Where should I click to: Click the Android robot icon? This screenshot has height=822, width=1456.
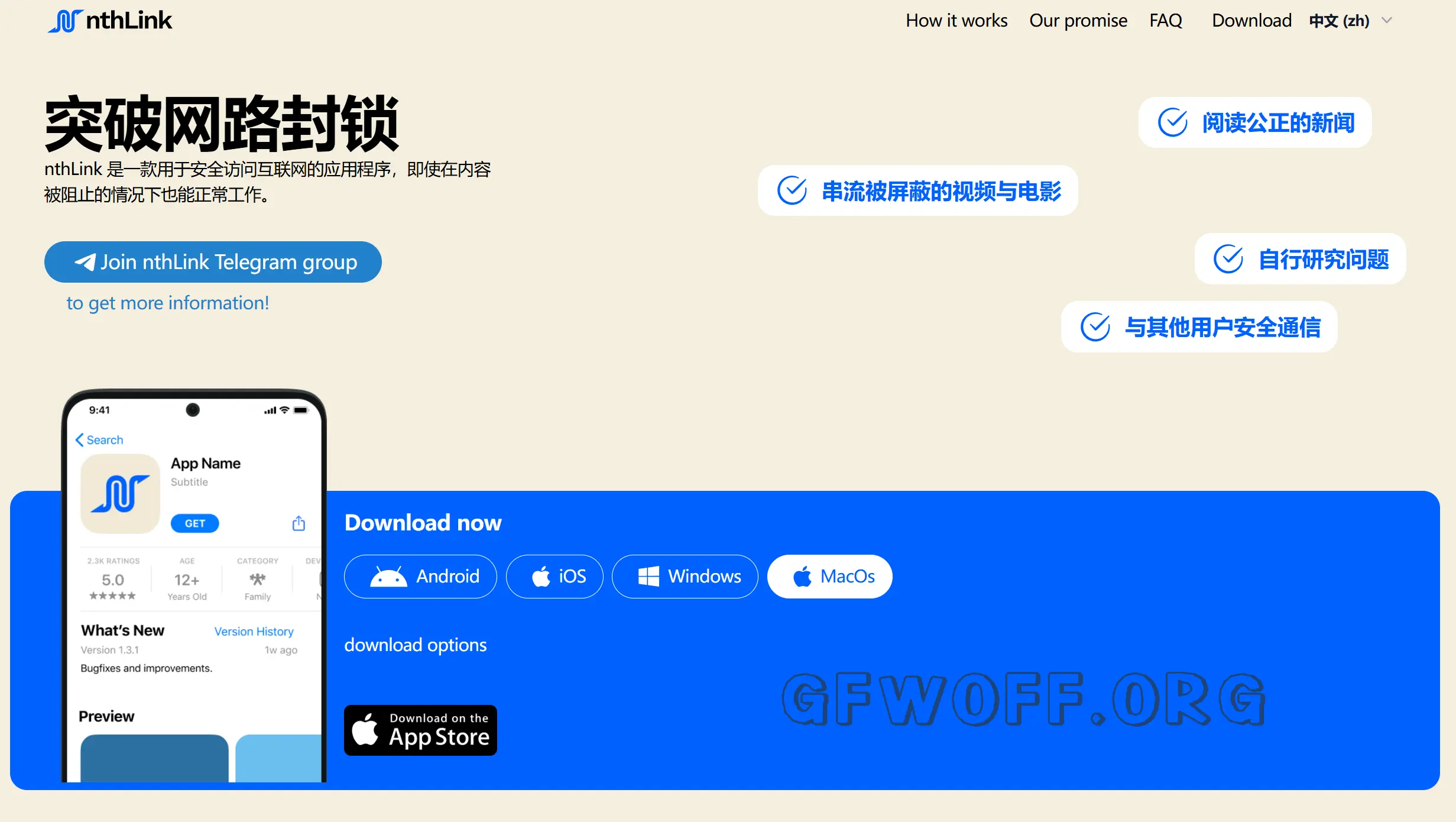389,575
